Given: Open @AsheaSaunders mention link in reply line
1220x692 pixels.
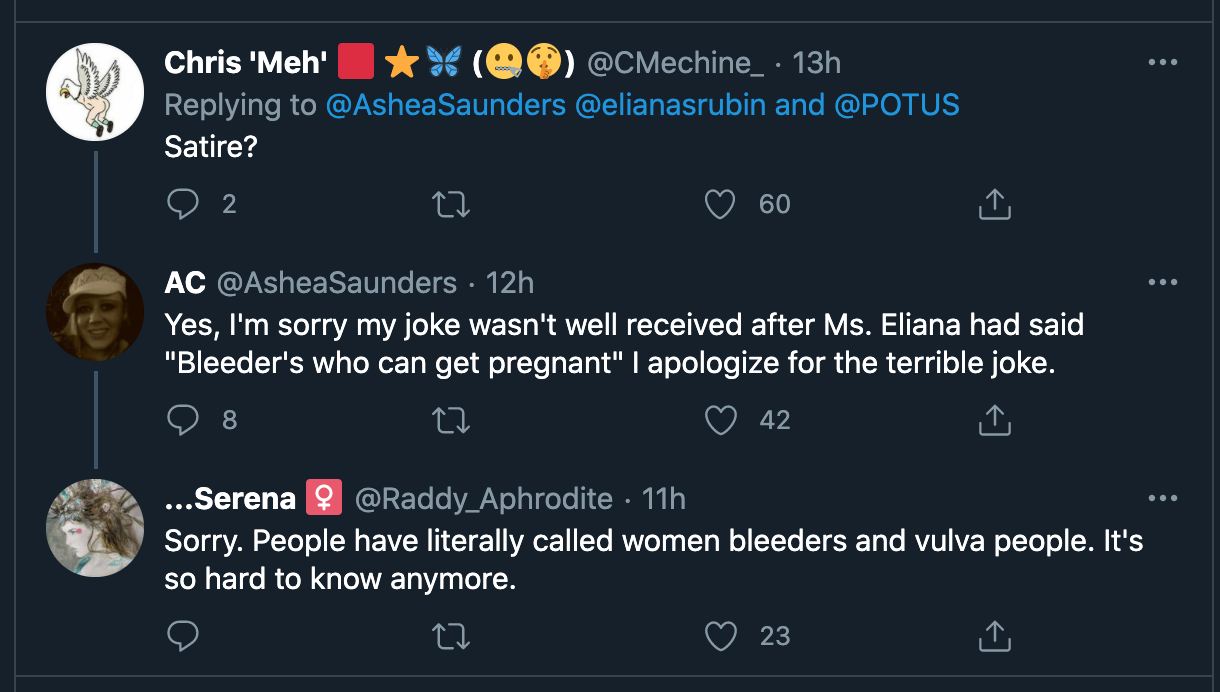Looking at the screenshot, I should click(x=446, y=104).
